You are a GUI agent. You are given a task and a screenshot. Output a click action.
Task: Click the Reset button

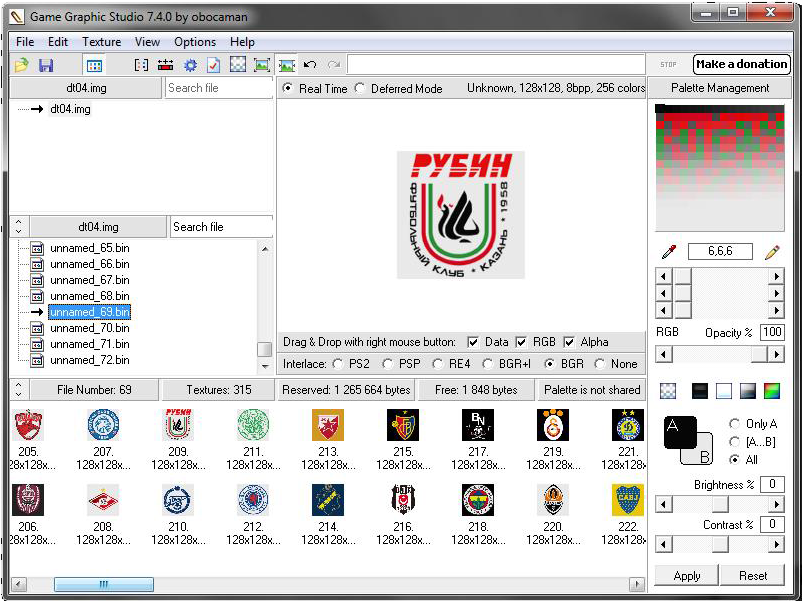pos(752,576)
